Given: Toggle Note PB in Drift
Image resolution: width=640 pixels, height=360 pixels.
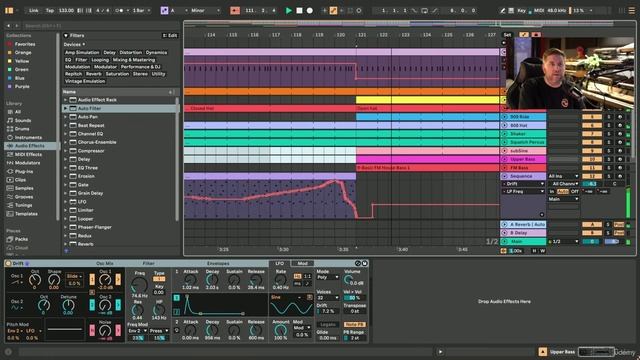Looking at the screenshot, I should point(354,324).
